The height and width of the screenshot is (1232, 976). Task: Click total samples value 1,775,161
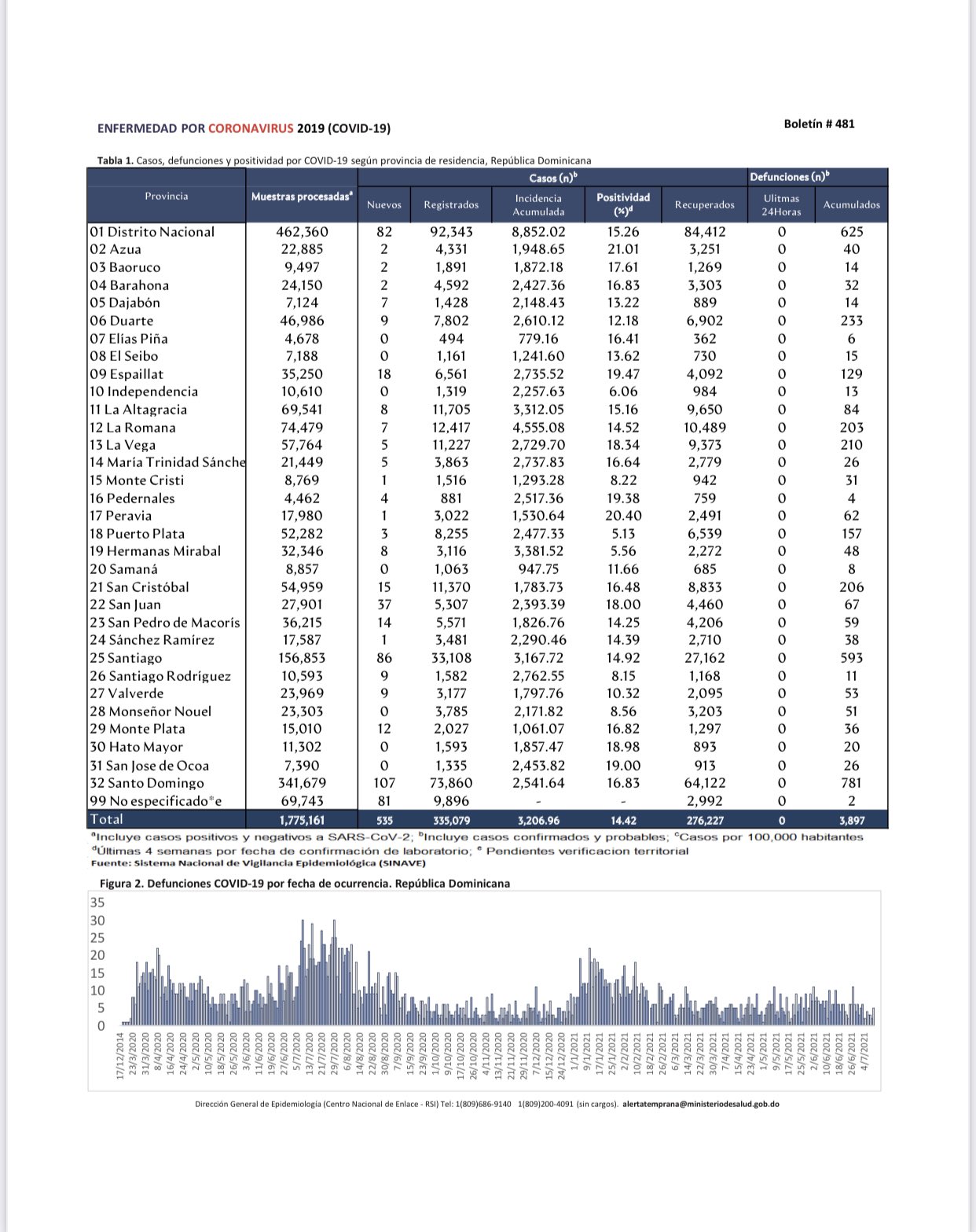[302, 820]
